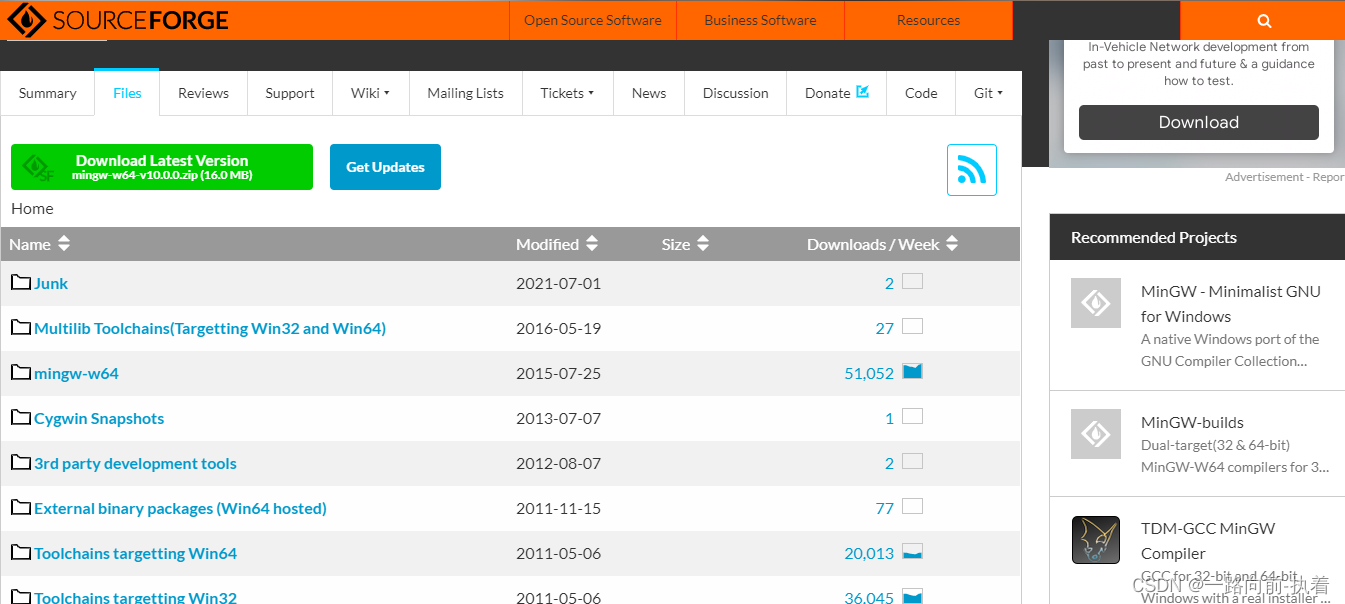Click the 51,052 downloads count
The image size is (1345, 604).
click(x=869, y=373)
